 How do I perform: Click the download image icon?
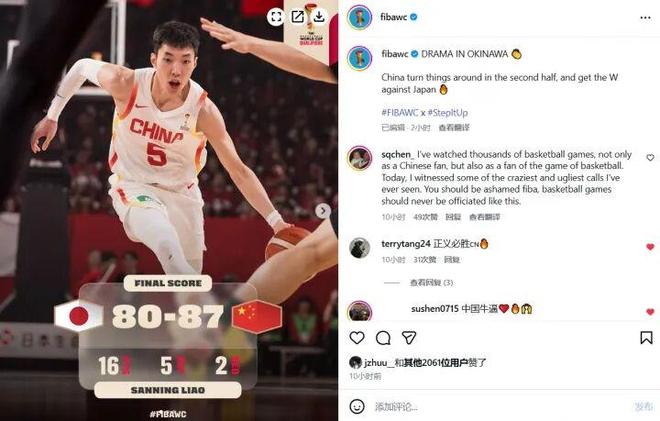click(x=319, y=17)
